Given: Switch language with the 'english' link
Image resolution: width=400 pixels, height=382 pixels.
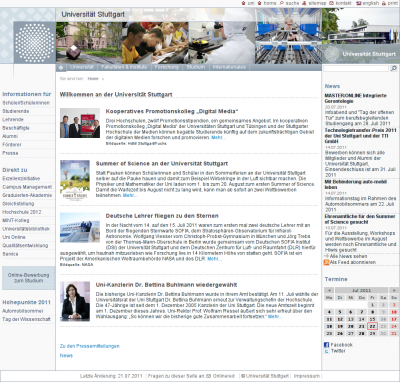Looking at the screenshot, I should (x=370, y=3).
